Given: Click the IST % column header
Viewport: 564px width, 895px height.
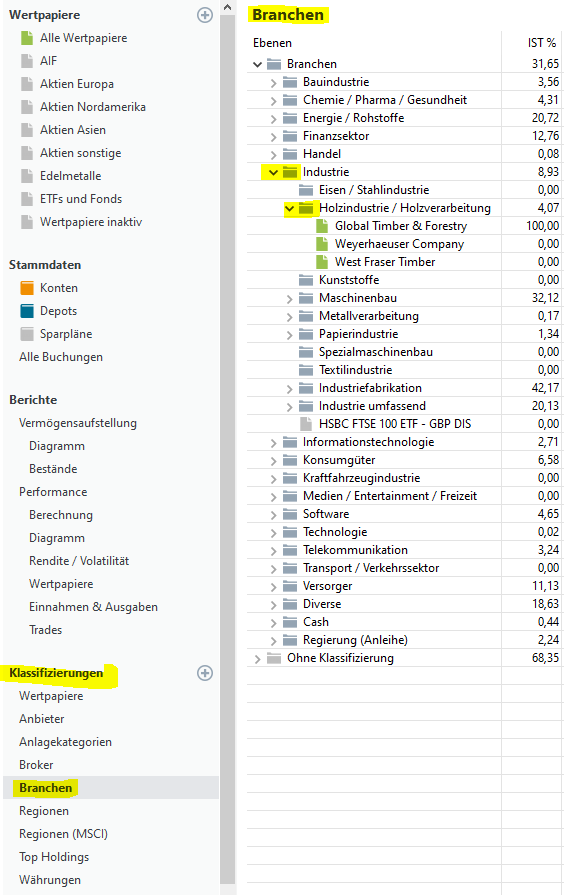Looking at the screenshot, I should pyautogui.click(x=542, y=43).
